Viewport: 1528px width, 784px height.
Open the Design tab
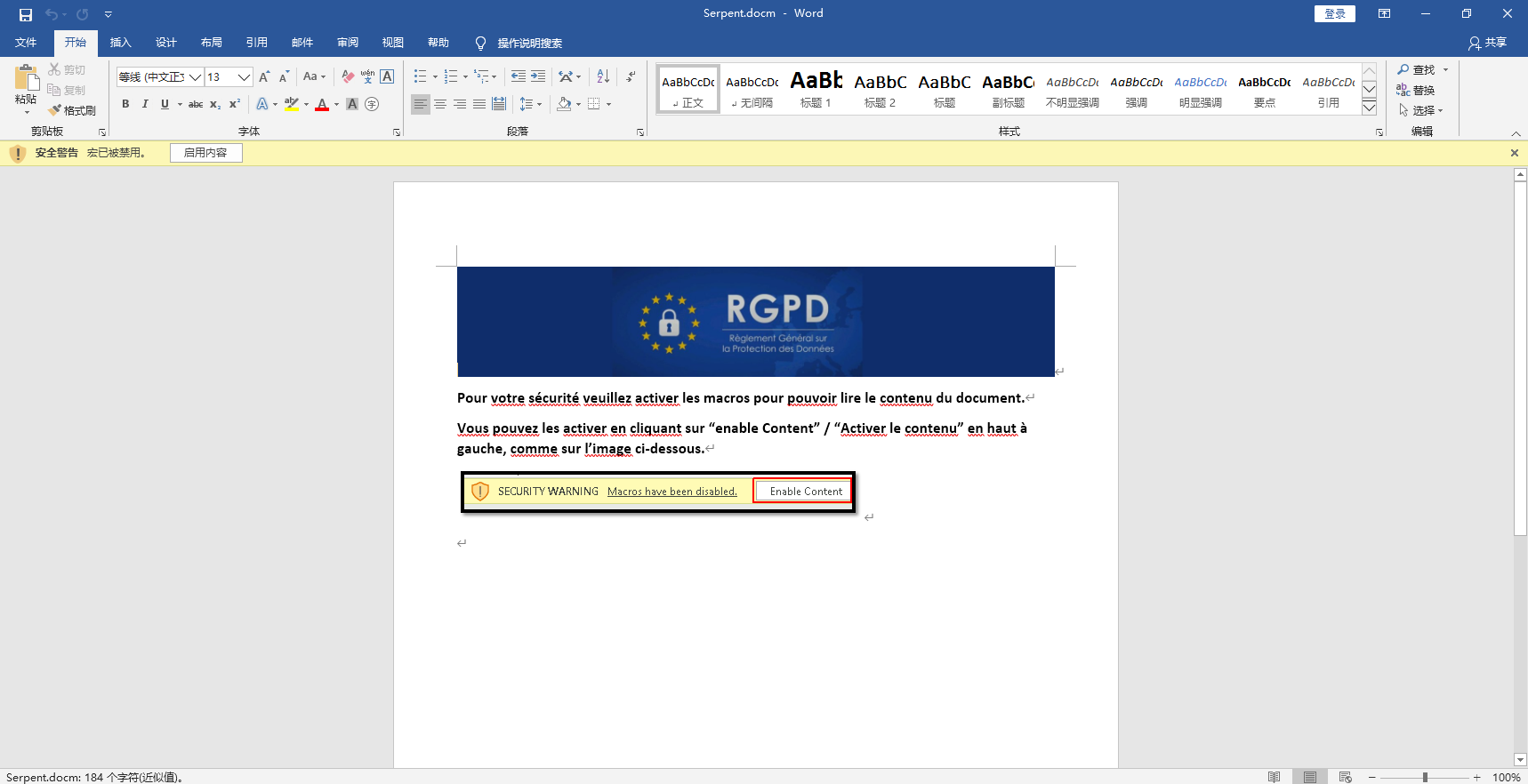click(x=166, y=43)
